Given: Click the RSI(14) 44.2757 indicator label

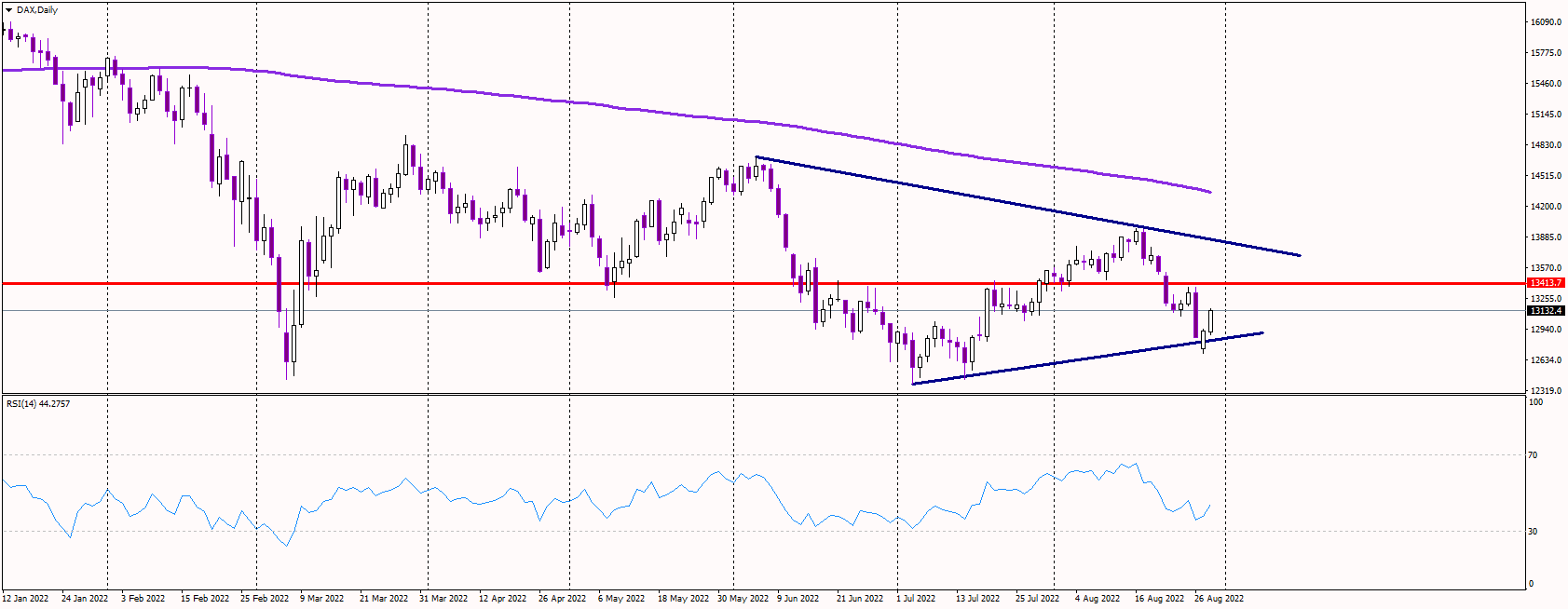Looking at the screenshot, I should tap(38, 403).
